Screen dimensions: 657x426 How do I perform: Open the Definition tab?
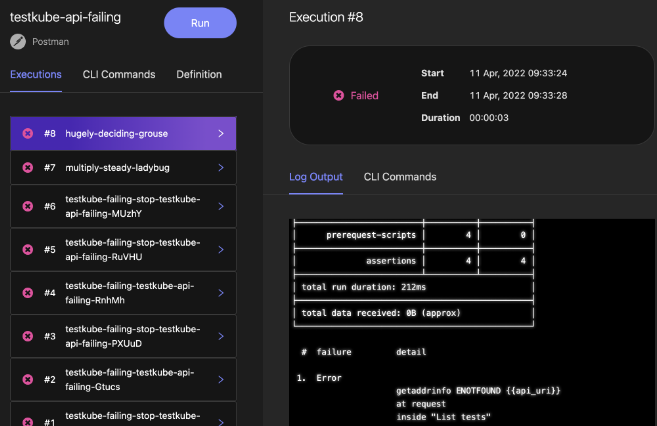coord(199,75)
